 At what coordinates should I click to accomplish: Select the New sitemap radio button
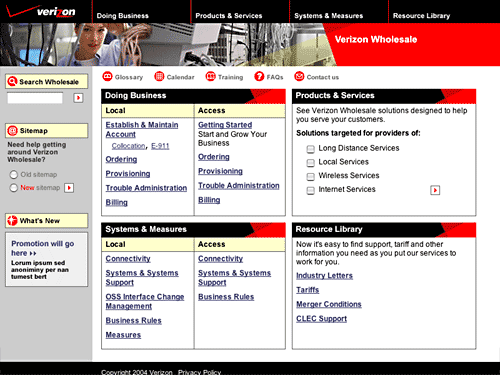[14, 188]
